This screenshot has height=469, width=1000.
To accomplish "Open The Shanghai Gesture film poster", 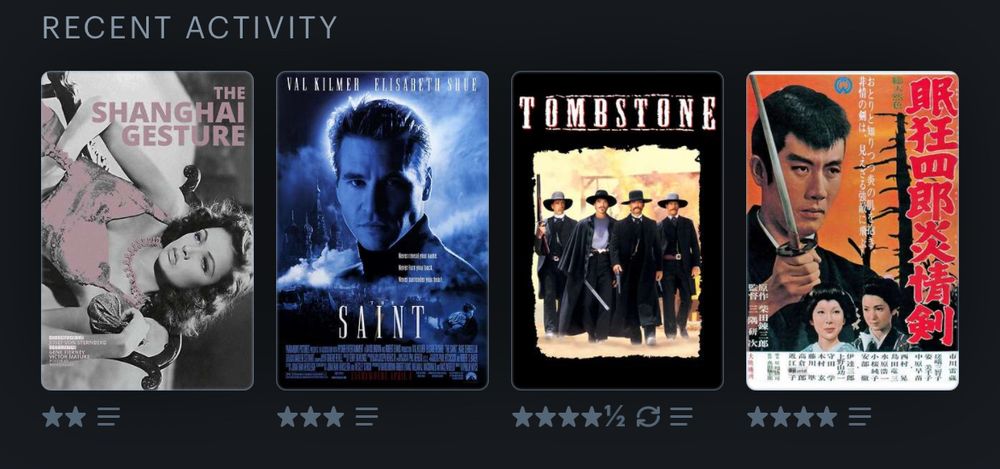I will click(147, 230).
